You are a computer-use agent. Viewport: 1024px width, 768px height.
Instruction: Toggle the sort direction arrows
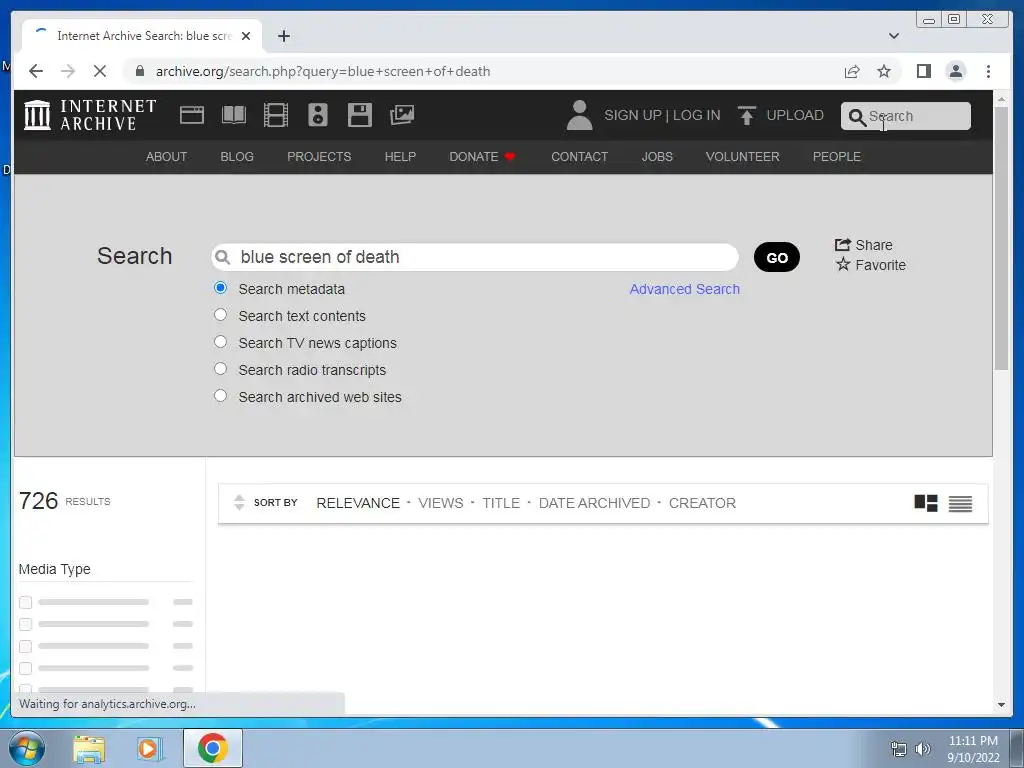[239, 502]
